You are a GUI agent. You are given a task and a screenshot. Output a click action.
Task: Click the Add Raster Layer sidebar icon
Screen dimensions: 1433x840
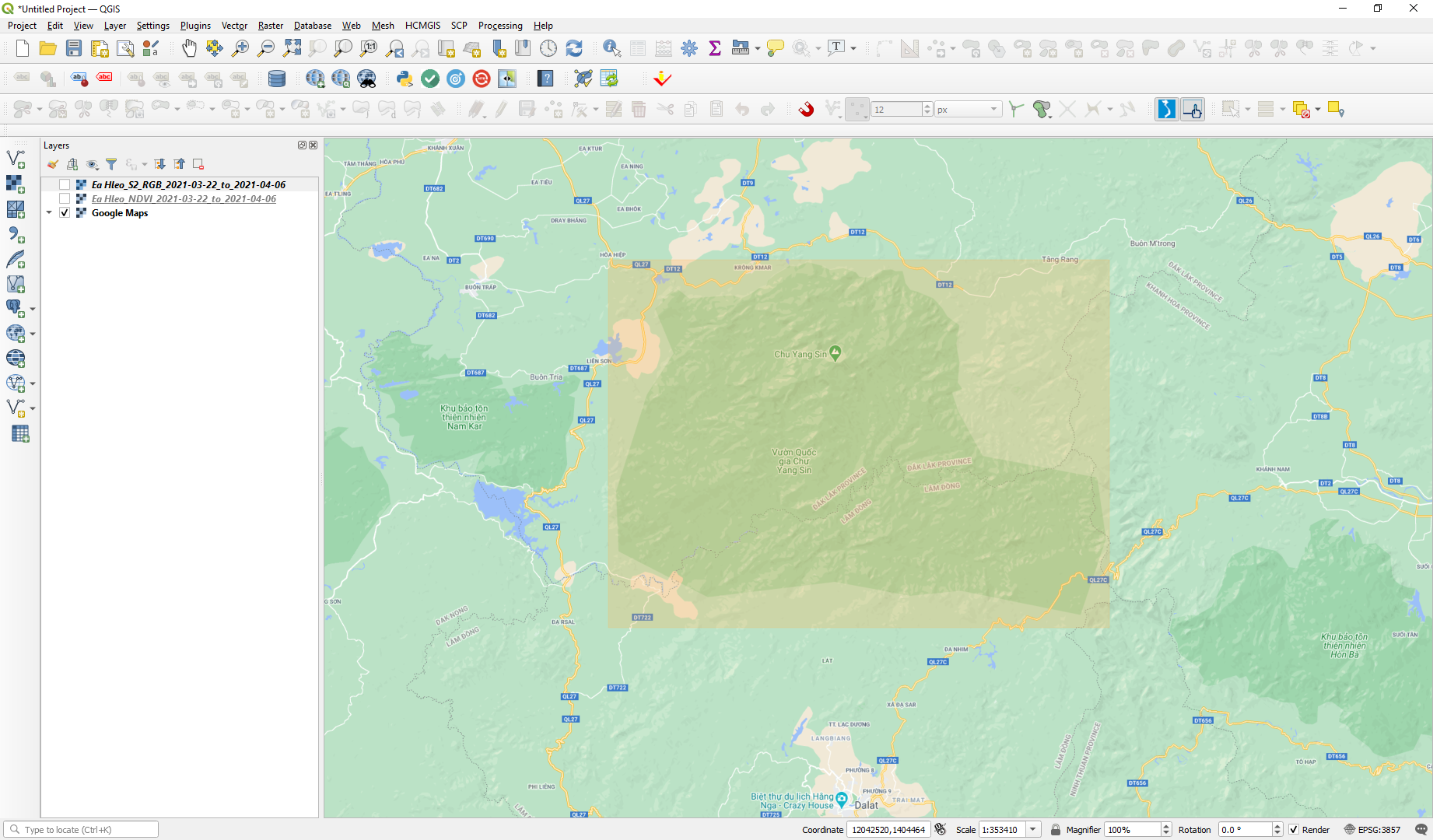(x=16, y=184)
